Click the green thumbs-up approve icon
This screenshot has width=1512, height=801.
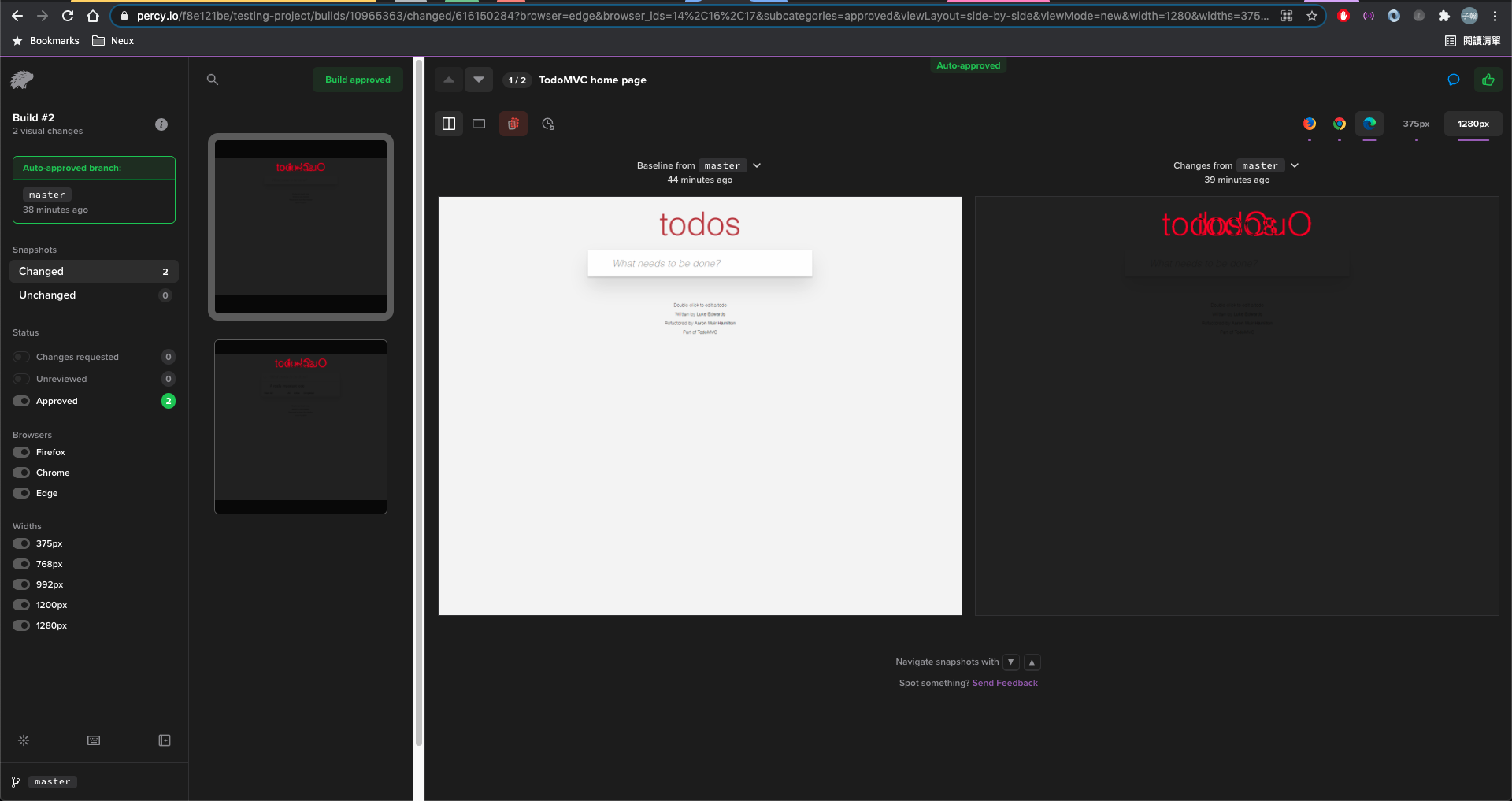(1488, 80)
